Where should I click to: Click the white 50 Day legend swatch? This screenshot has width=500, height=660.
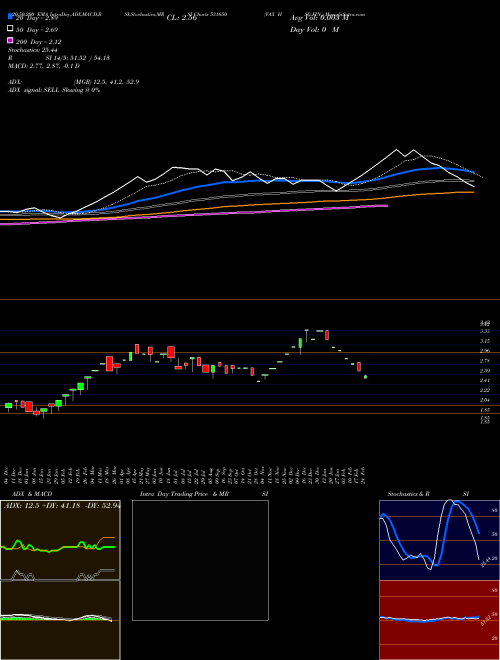(x=10, y=28)
